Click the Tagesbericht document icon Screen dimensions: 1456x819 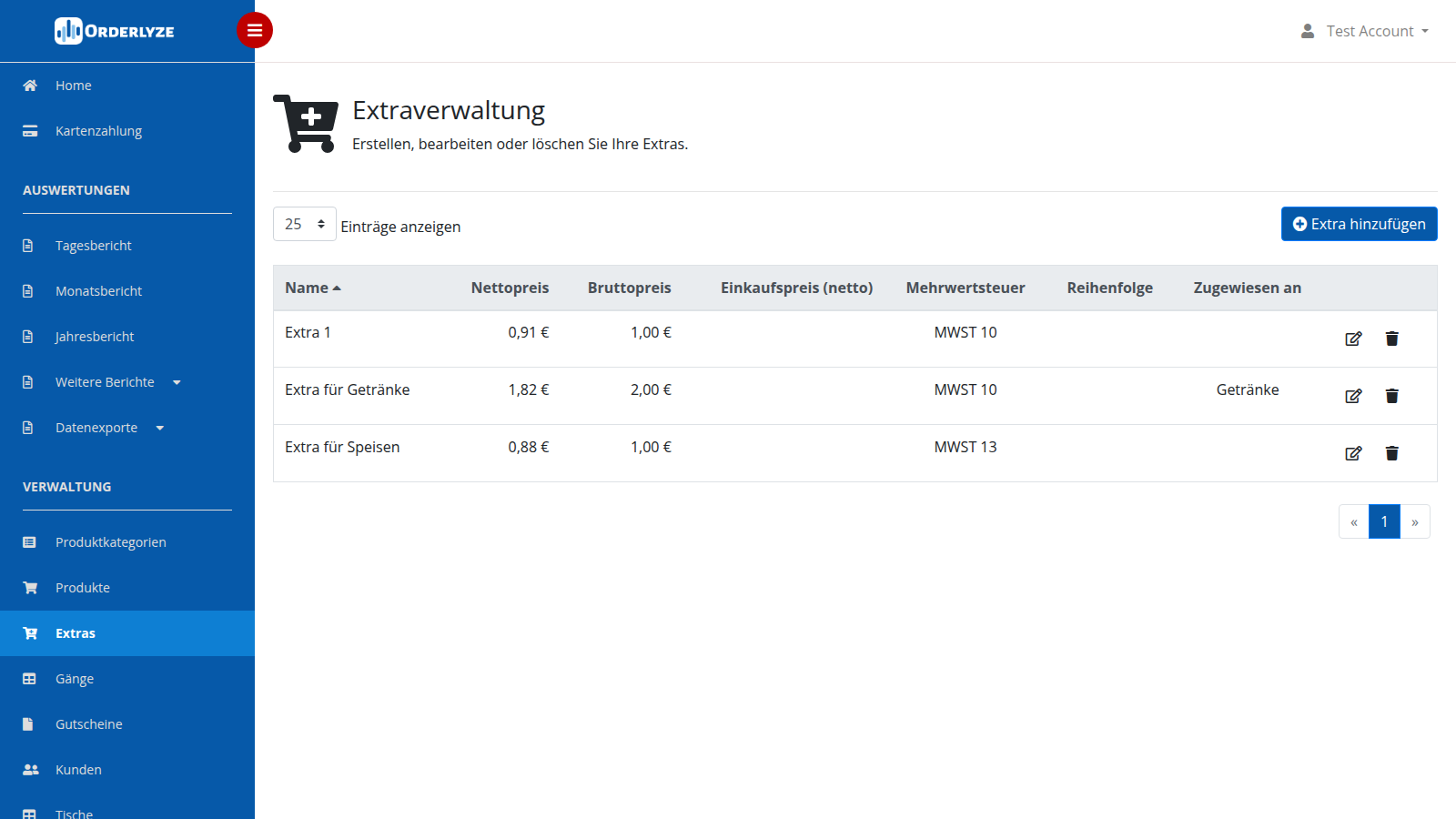27,246
